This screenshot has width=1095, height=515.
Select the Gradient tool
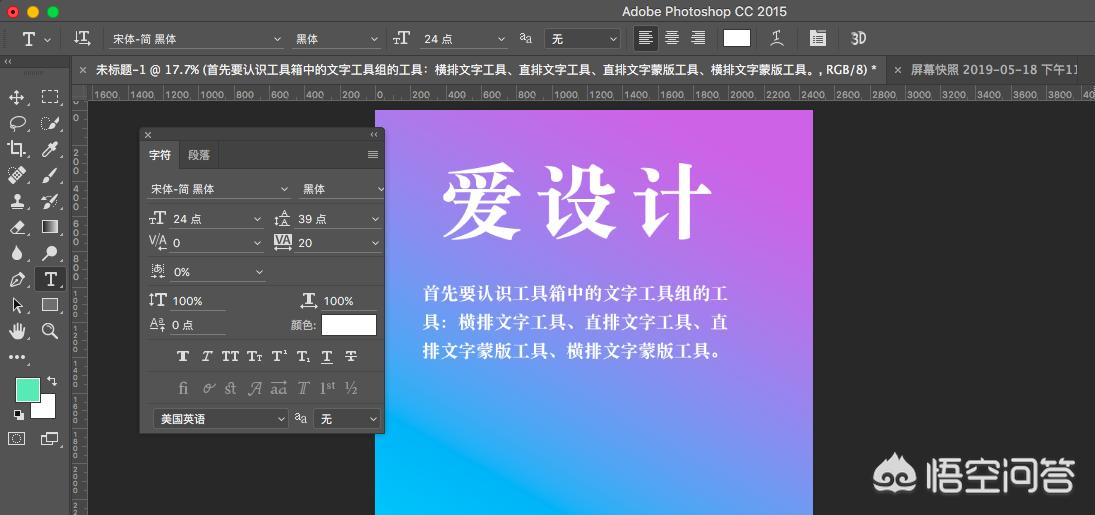[50, 227]
